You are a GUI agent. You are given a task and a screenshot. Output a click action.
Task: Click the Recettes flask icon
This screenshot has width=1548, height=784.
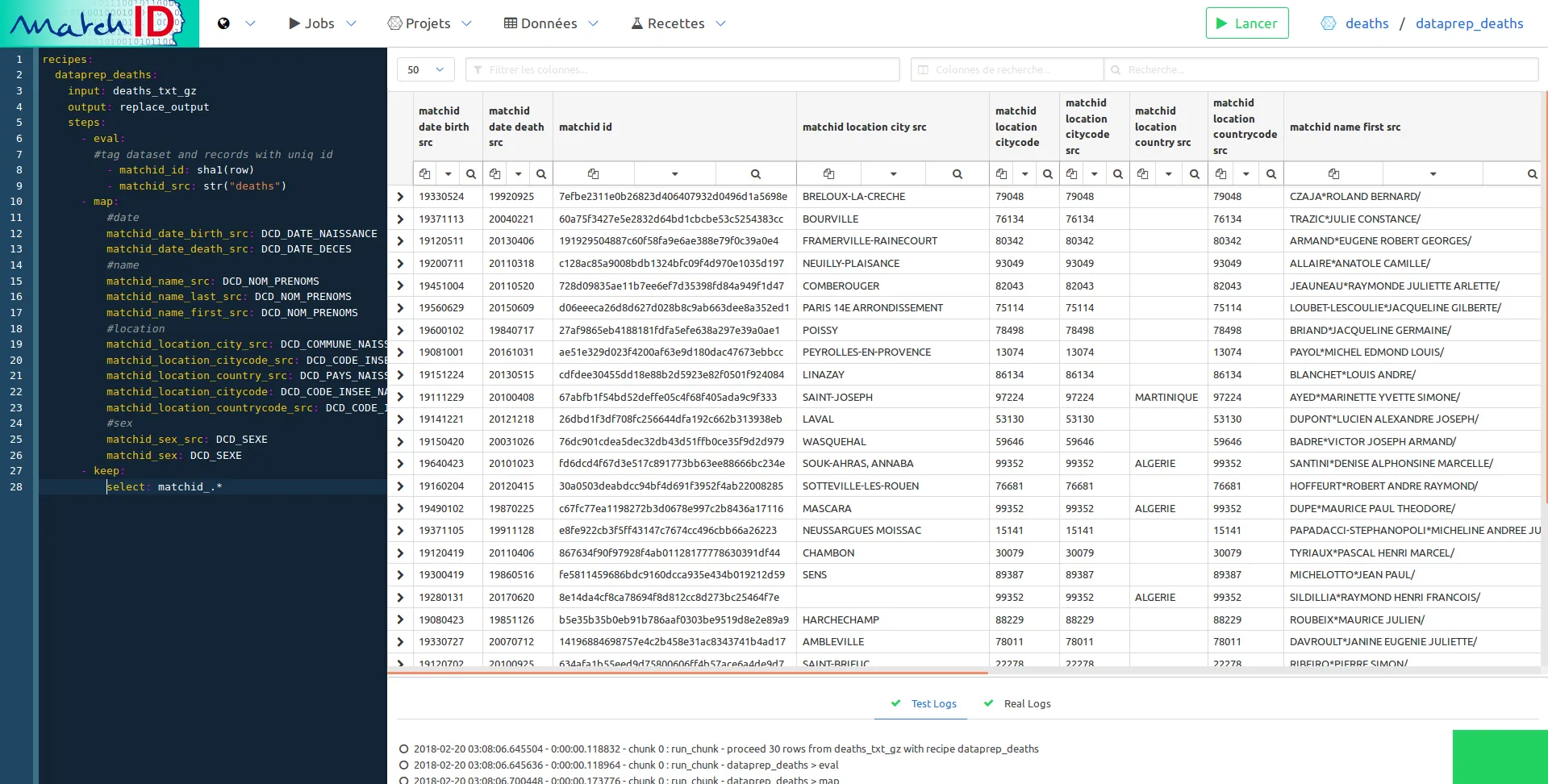(x=637, y=23)
